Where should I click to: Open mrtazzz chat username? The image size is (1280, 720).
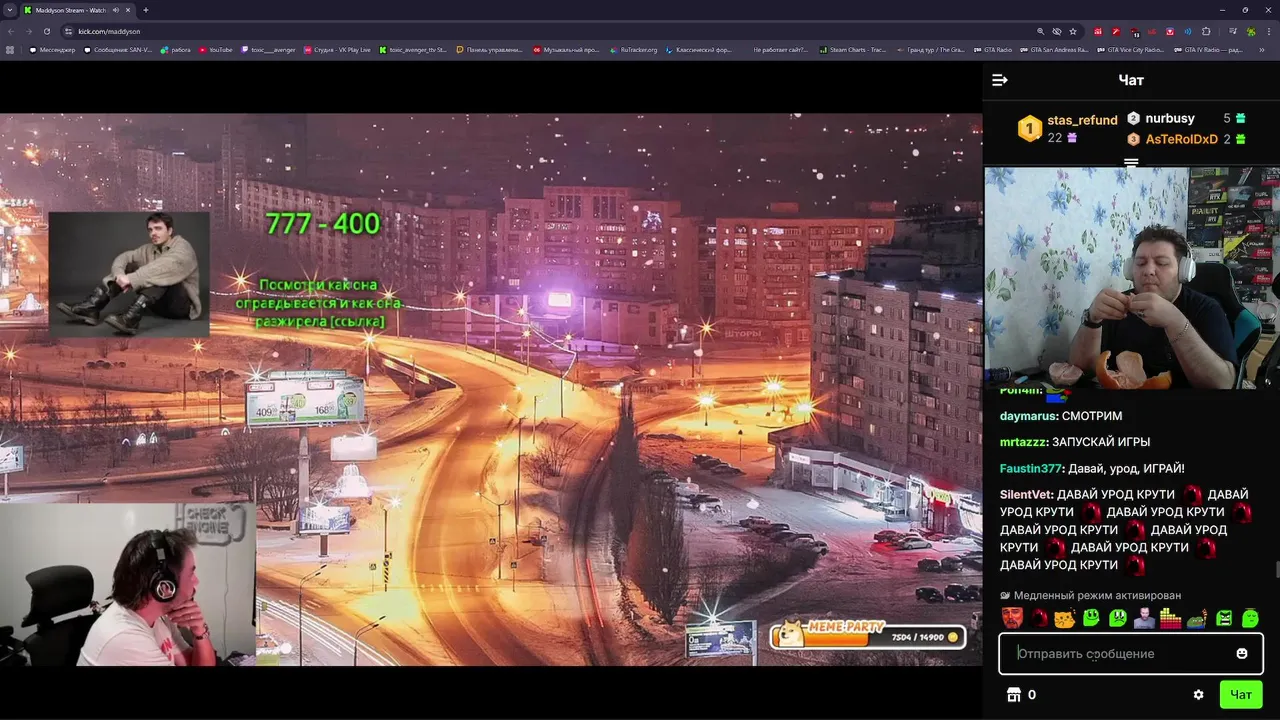click(x=1024, y=442)
